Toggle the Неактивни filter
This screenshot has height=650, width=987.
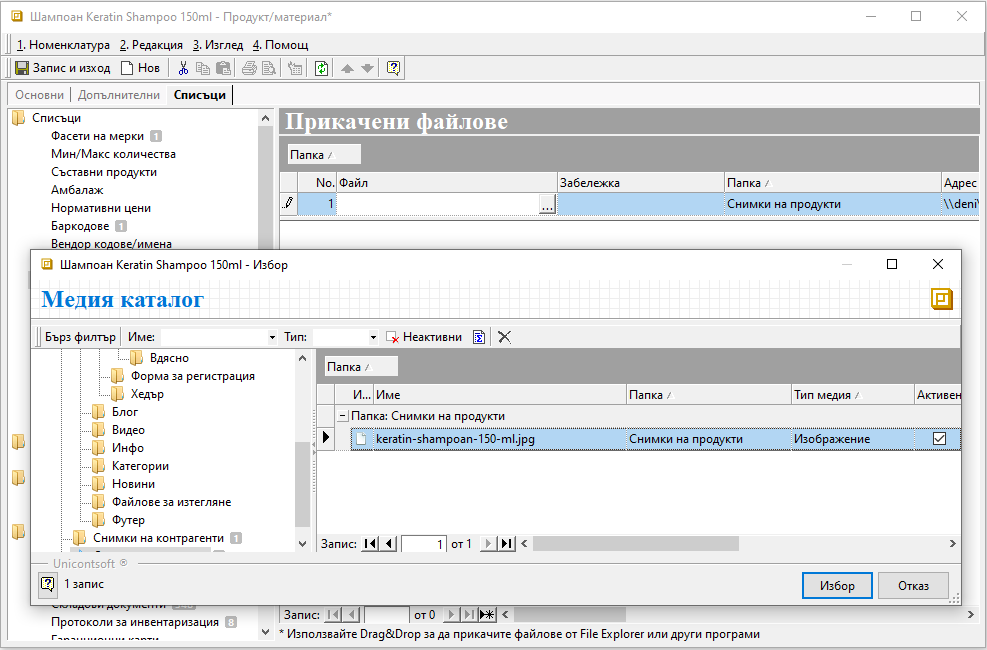point(424,337)
